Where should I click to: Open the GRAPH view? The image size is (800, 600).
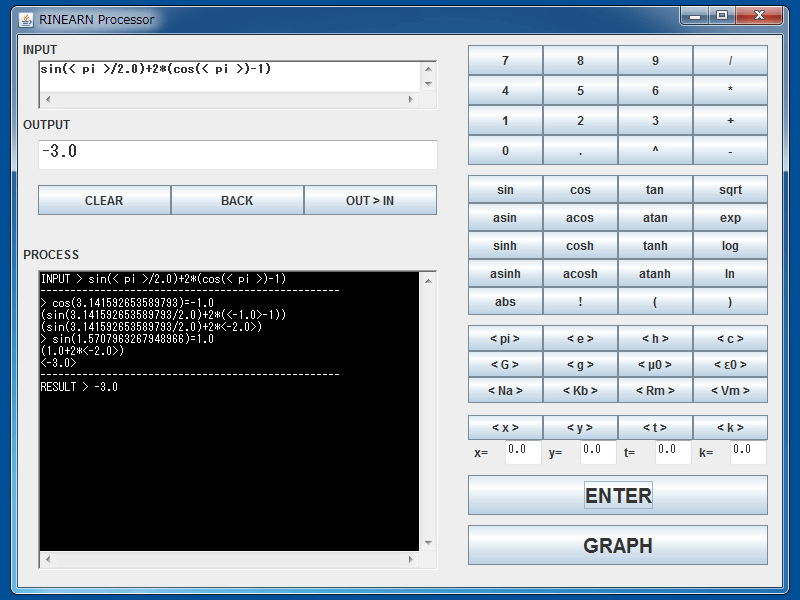[x=617, y=545]
